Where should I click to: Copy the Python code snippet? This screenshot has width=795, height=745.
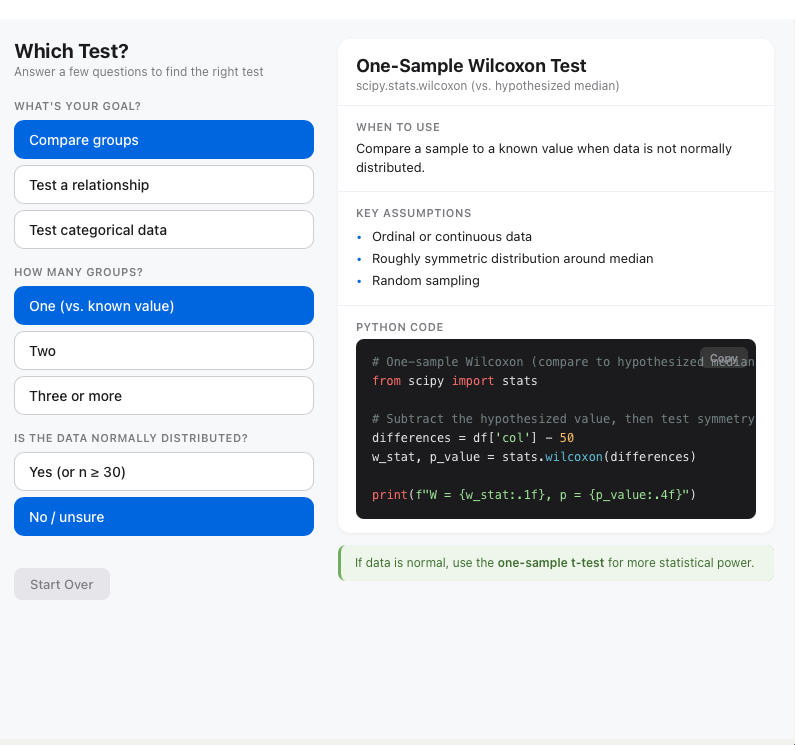724,358
